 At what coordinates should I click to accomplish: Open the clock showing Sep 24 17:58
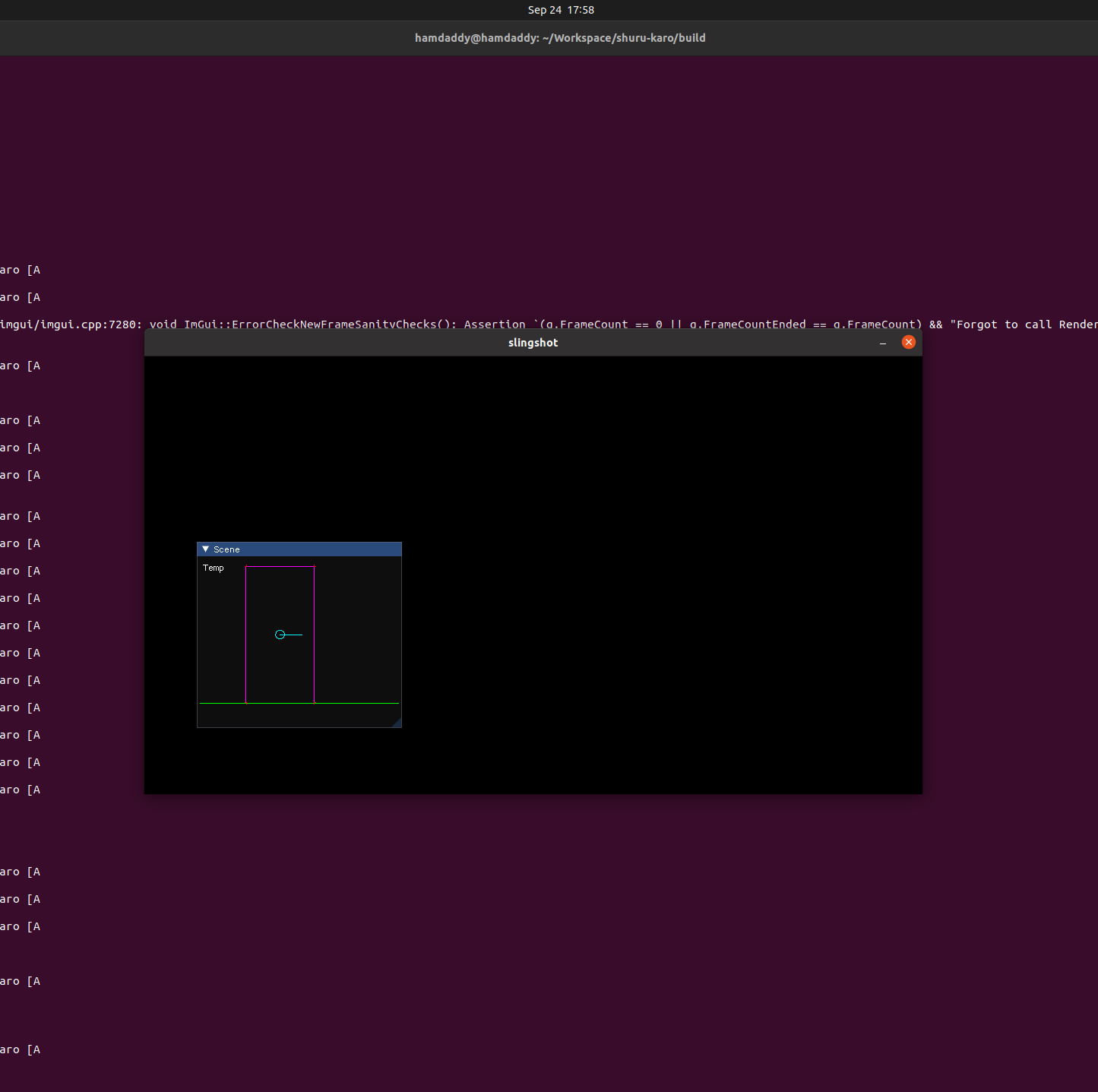[x=560, y=10]
